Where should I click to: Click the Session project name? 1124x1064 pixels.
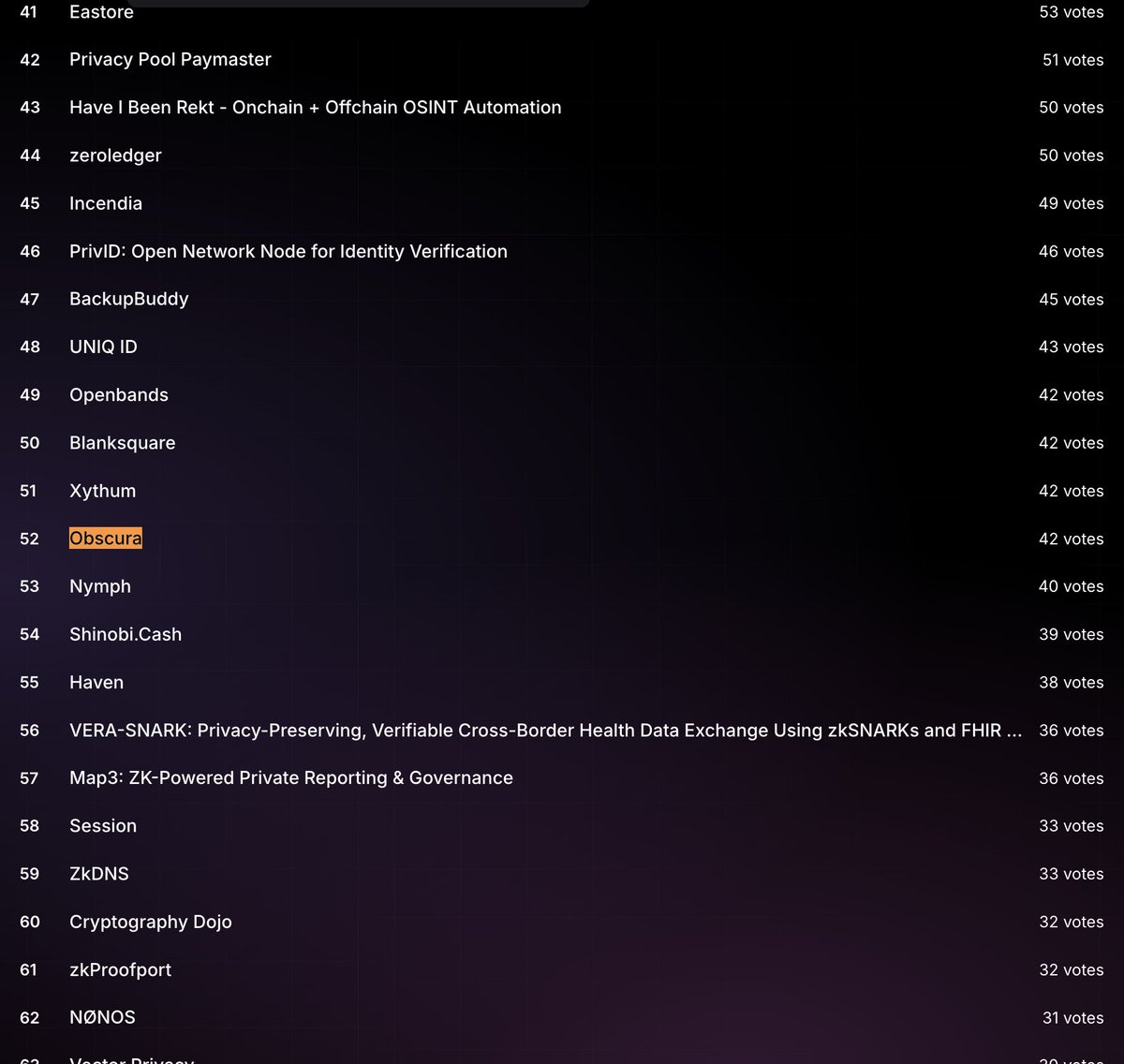[103, 826]
